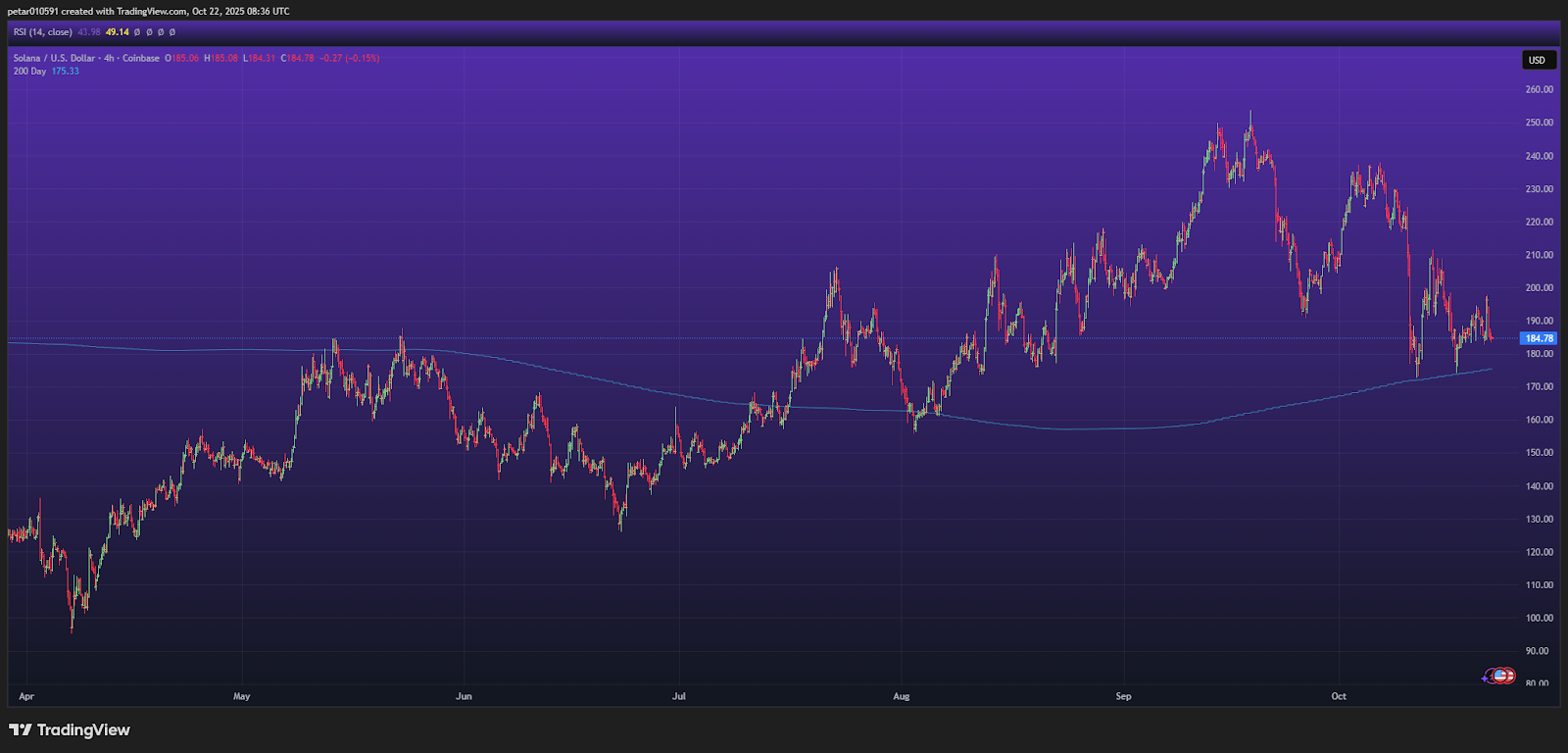
Task: Click the 260.00 price scale label
Action: tap(1539, 89)
